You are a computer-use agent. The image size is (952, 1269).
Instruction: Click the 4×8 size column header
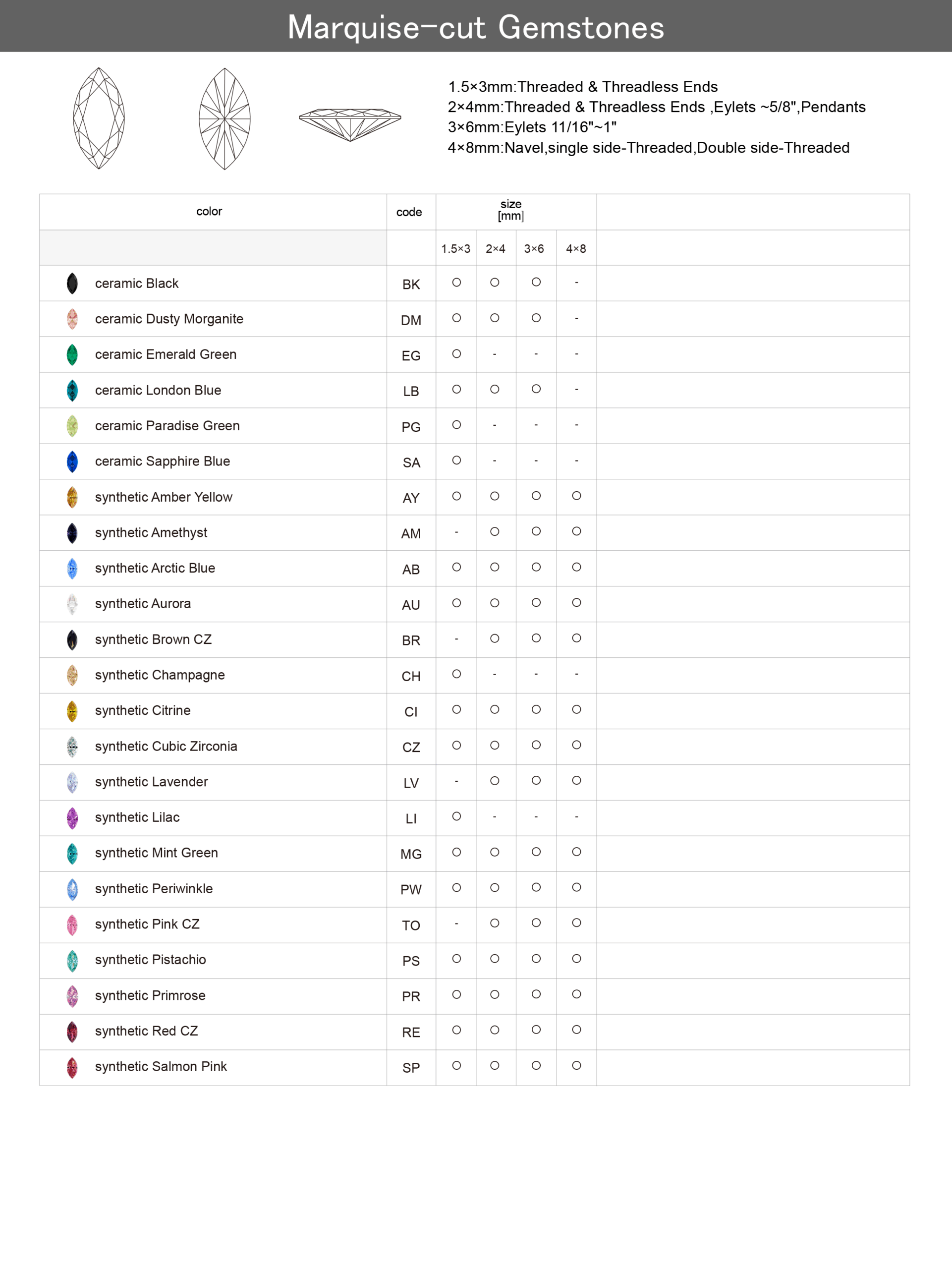pyautogui.click(x=576, y=249)
